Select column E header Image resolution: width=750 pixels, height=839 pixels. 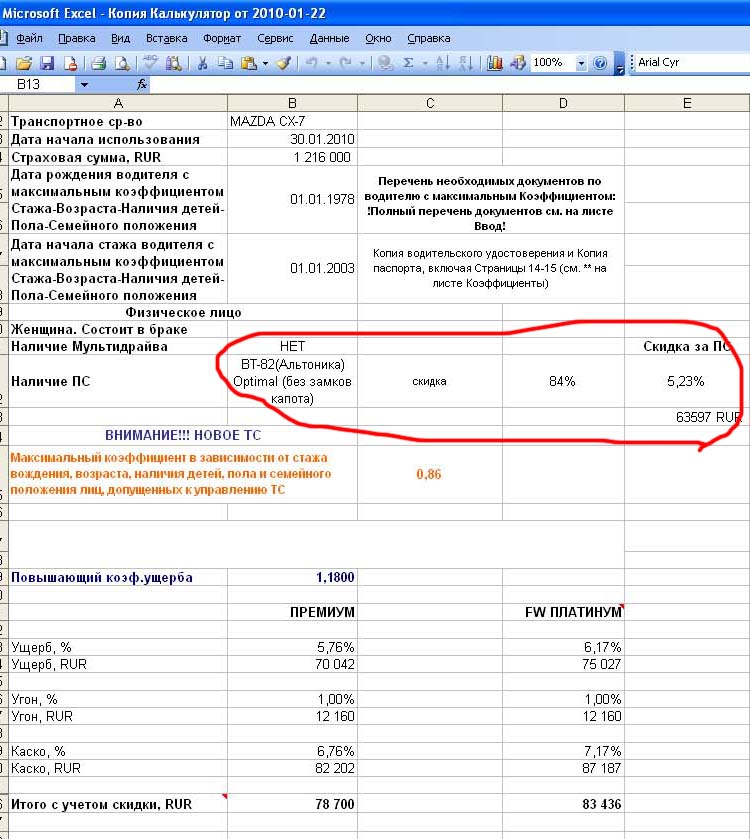pyautogui.click(x=687, y=103)
